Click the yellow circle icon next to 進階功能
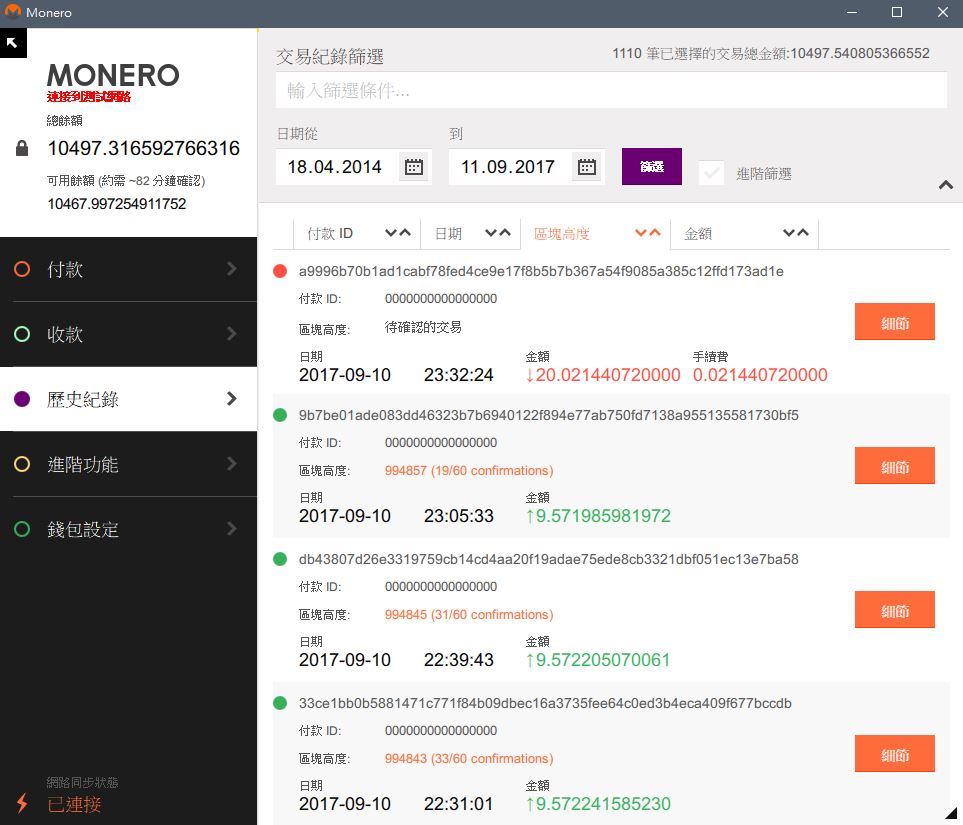The height and width of the screenshot is (825, 963). tap(22, 464)
